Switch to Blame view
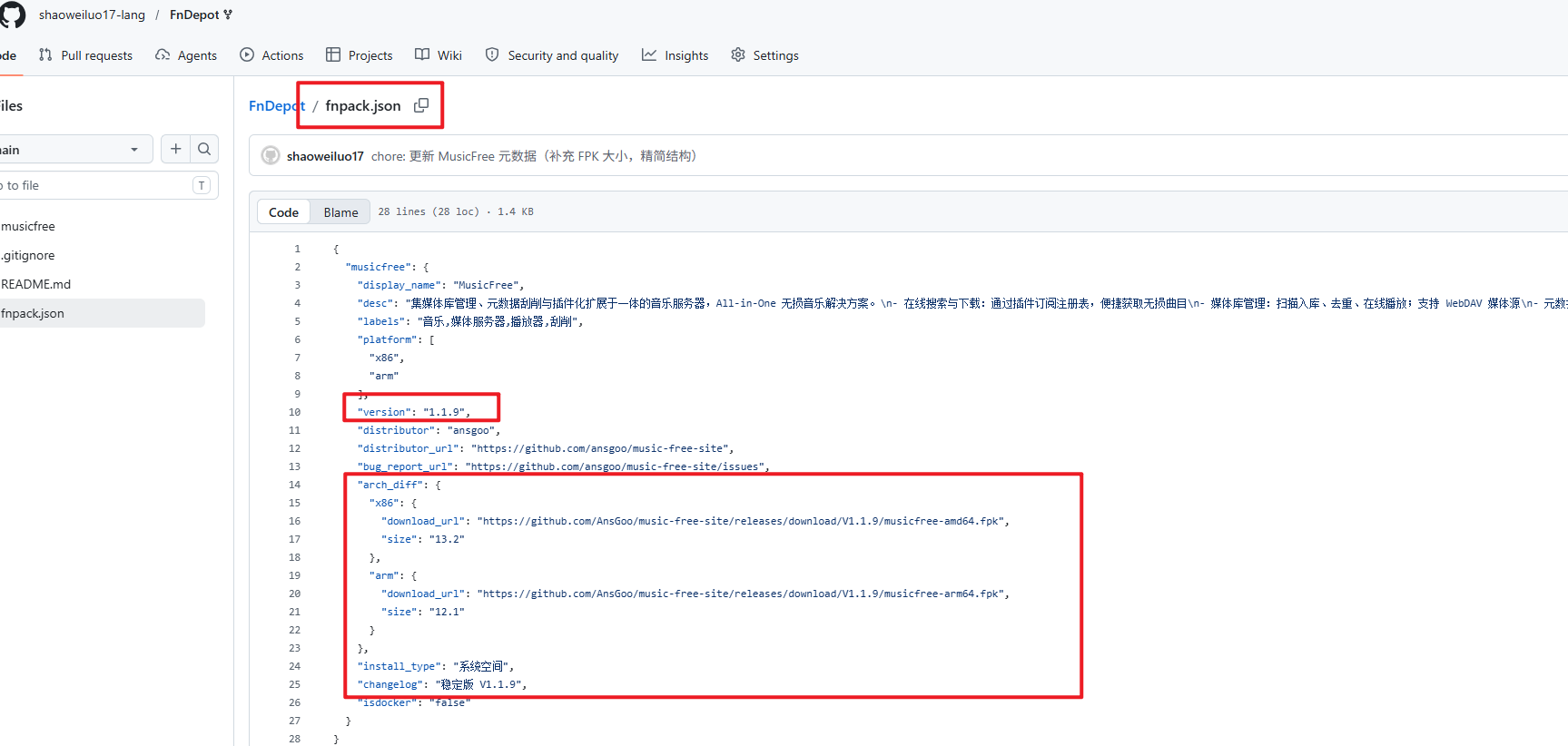Viewport: 1568px width, 746px height. [x=340, y=212]
